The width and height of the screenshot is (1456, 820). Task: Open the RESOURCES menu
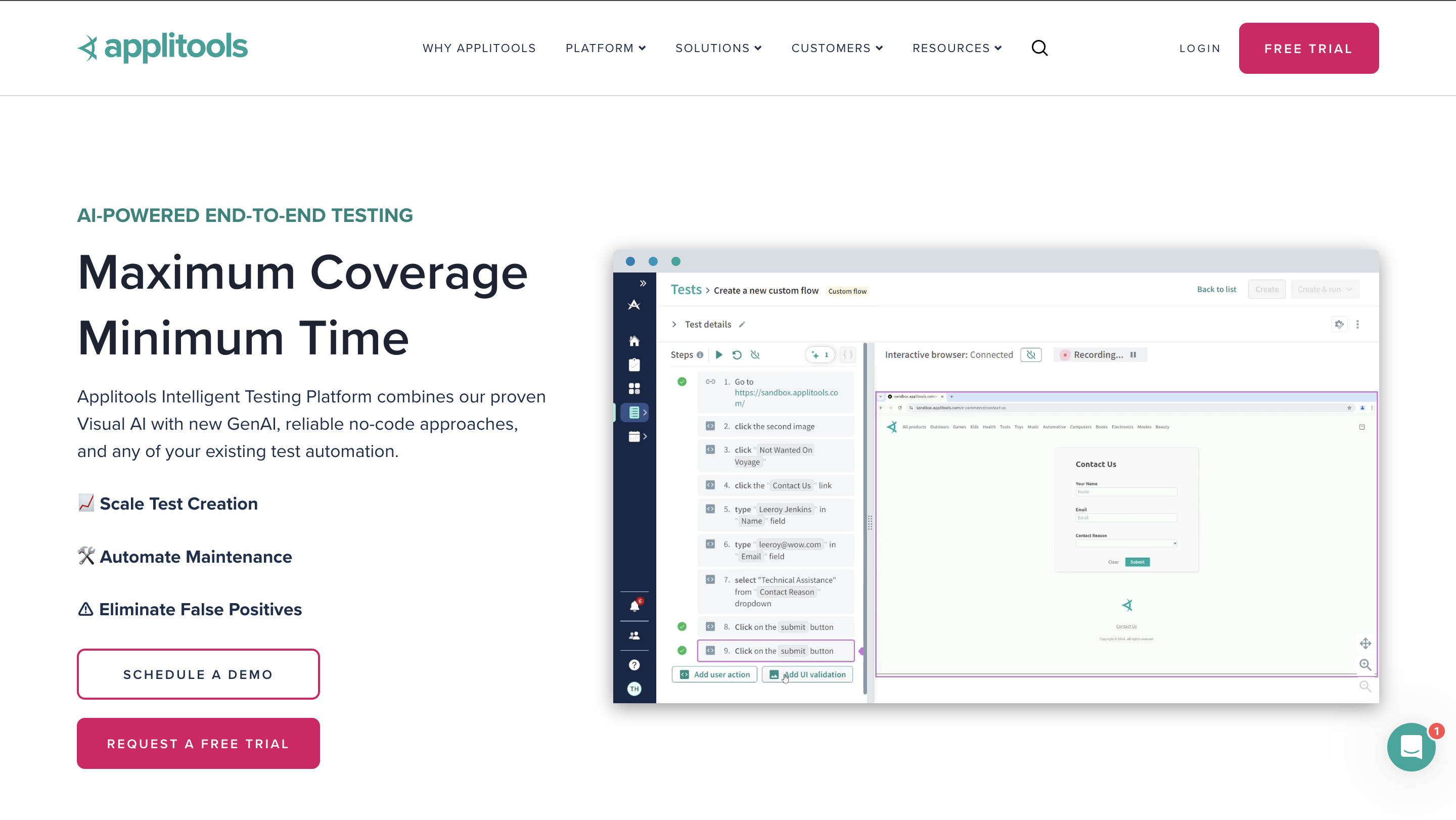[x=957, y=48]
